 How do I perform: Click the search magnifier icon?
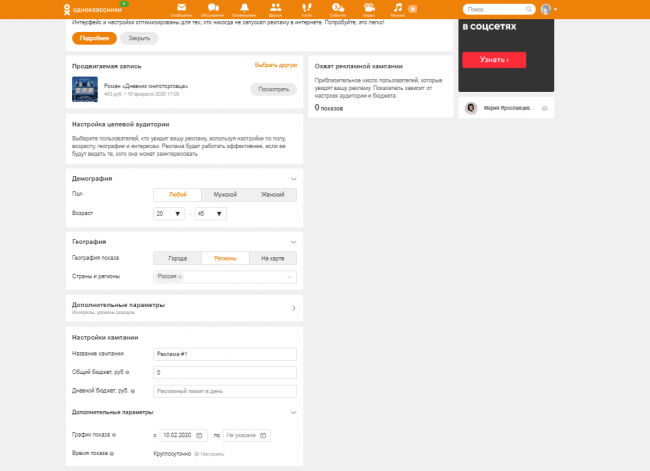(529, 9)
